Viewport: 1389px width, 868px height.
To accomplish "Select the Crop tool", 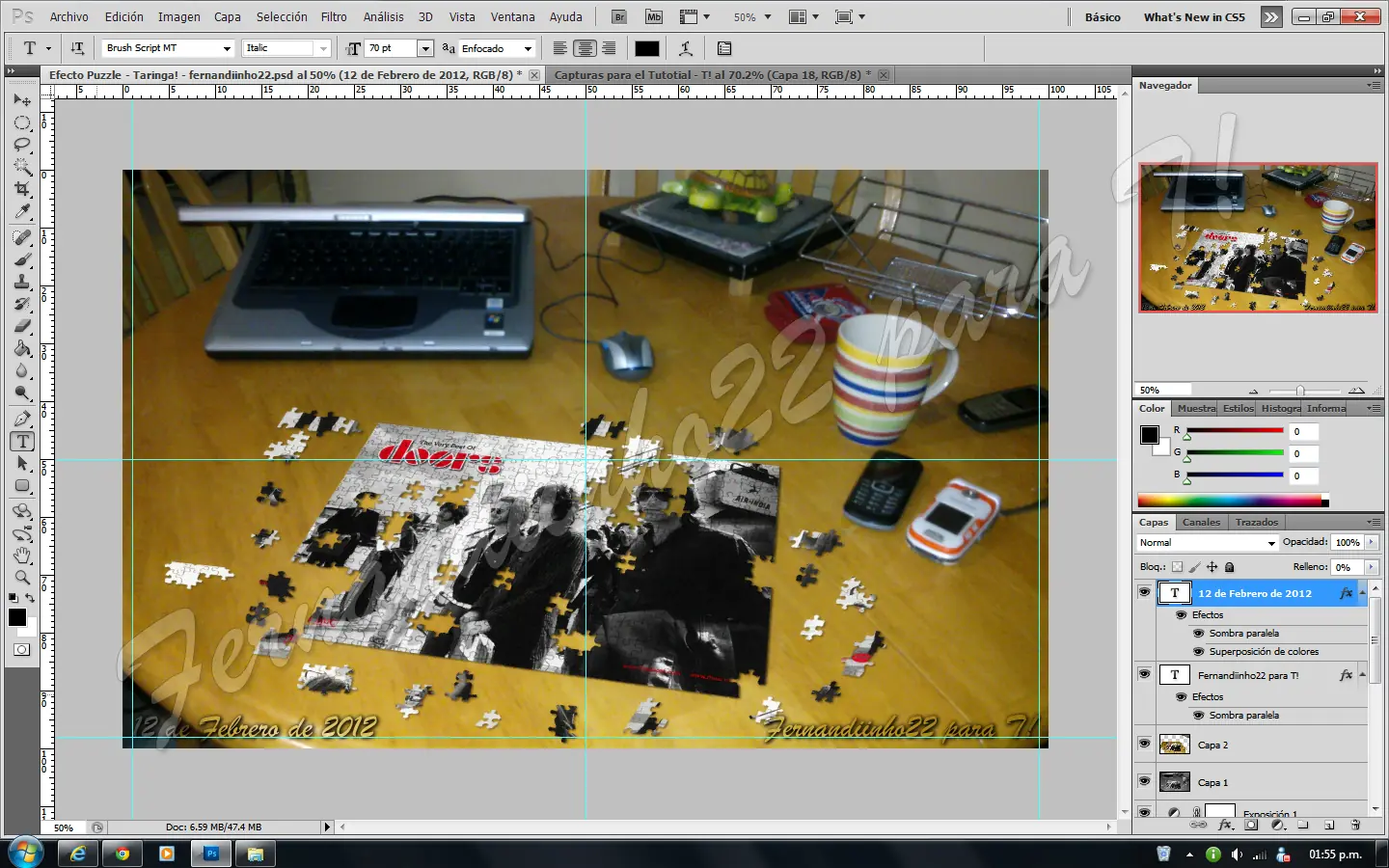I will 22,190.
